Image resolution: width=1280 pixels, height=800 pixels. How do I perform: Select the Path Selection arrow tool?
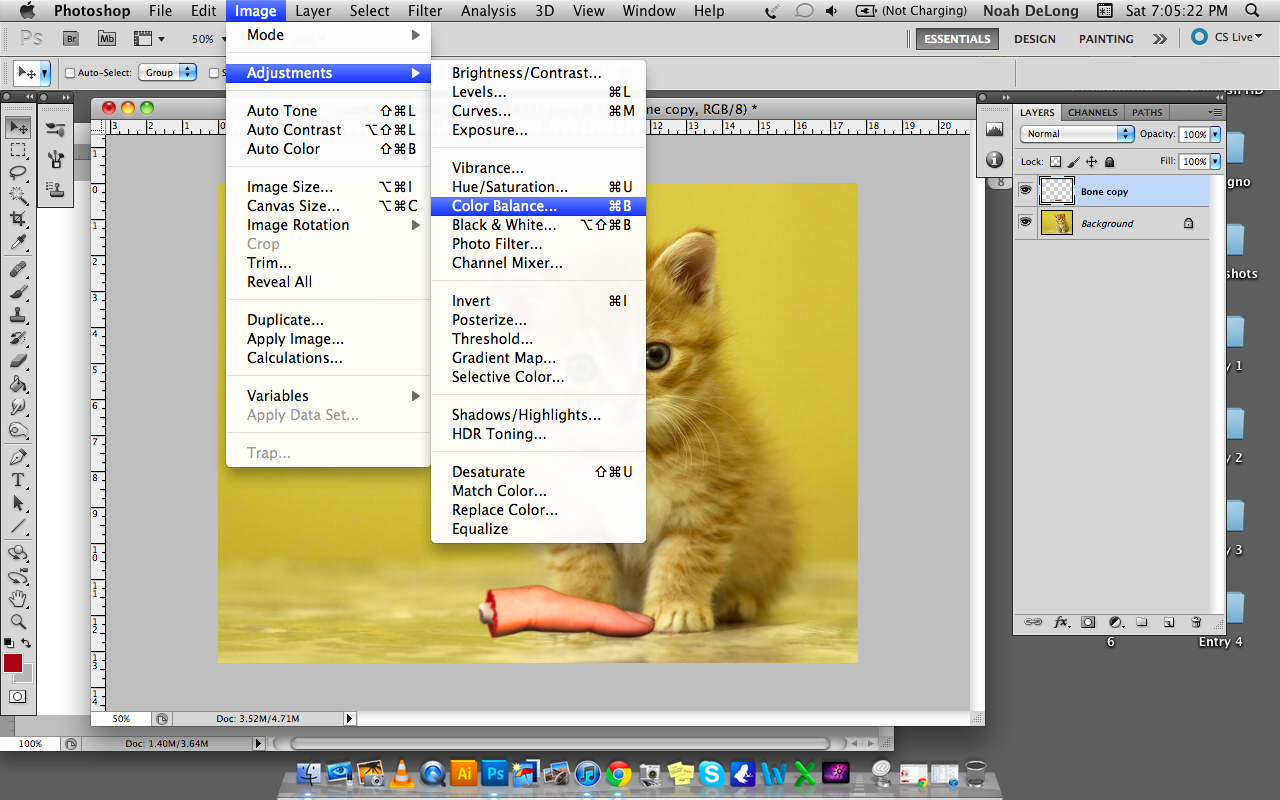tap(18, 504)
